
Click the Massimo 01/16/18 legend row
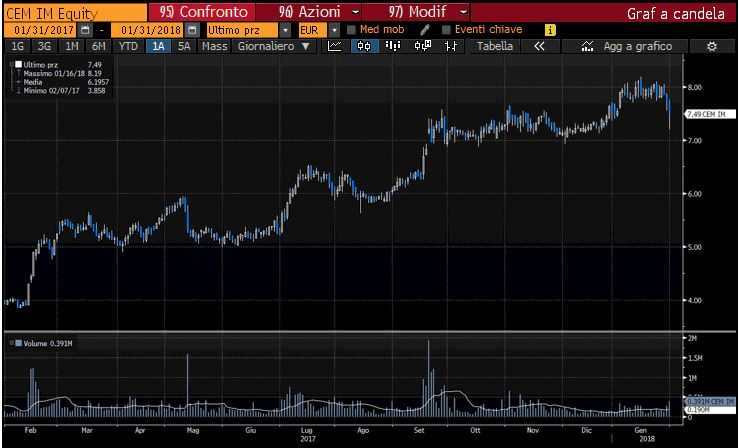[x=61, y=74]
